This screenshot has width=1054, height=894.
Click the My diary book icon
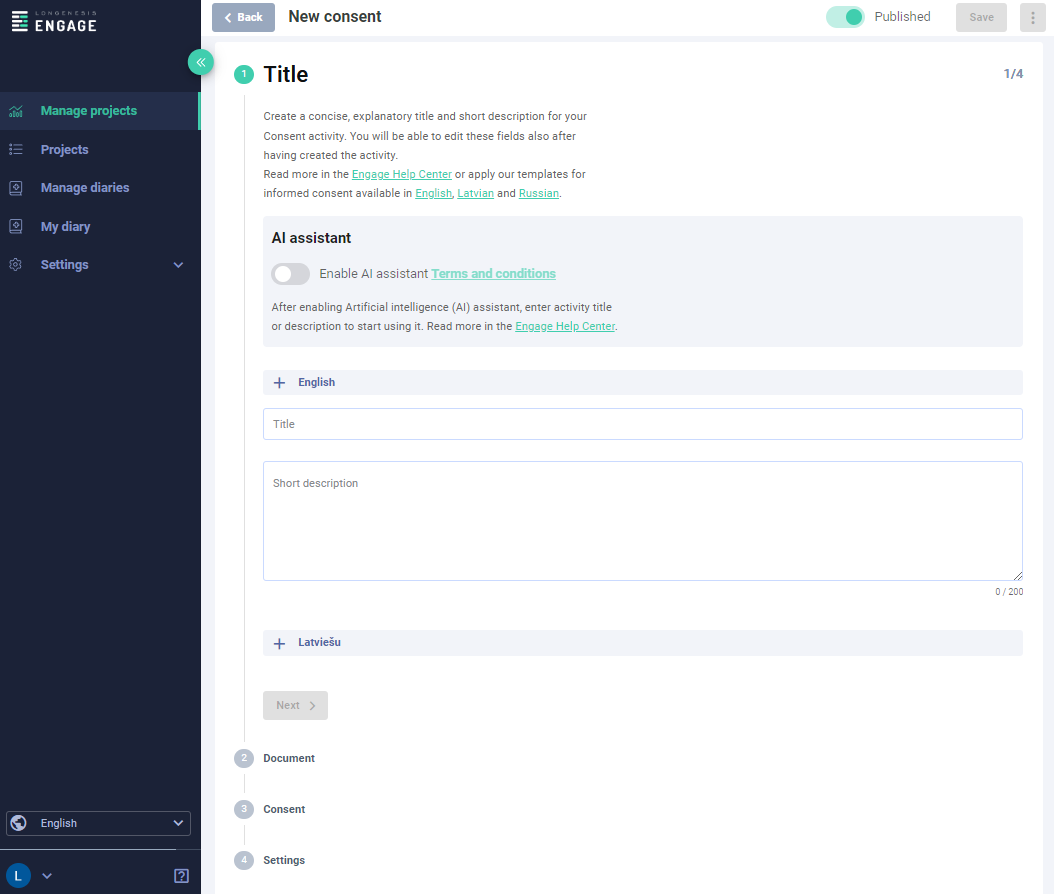(16, 226)
